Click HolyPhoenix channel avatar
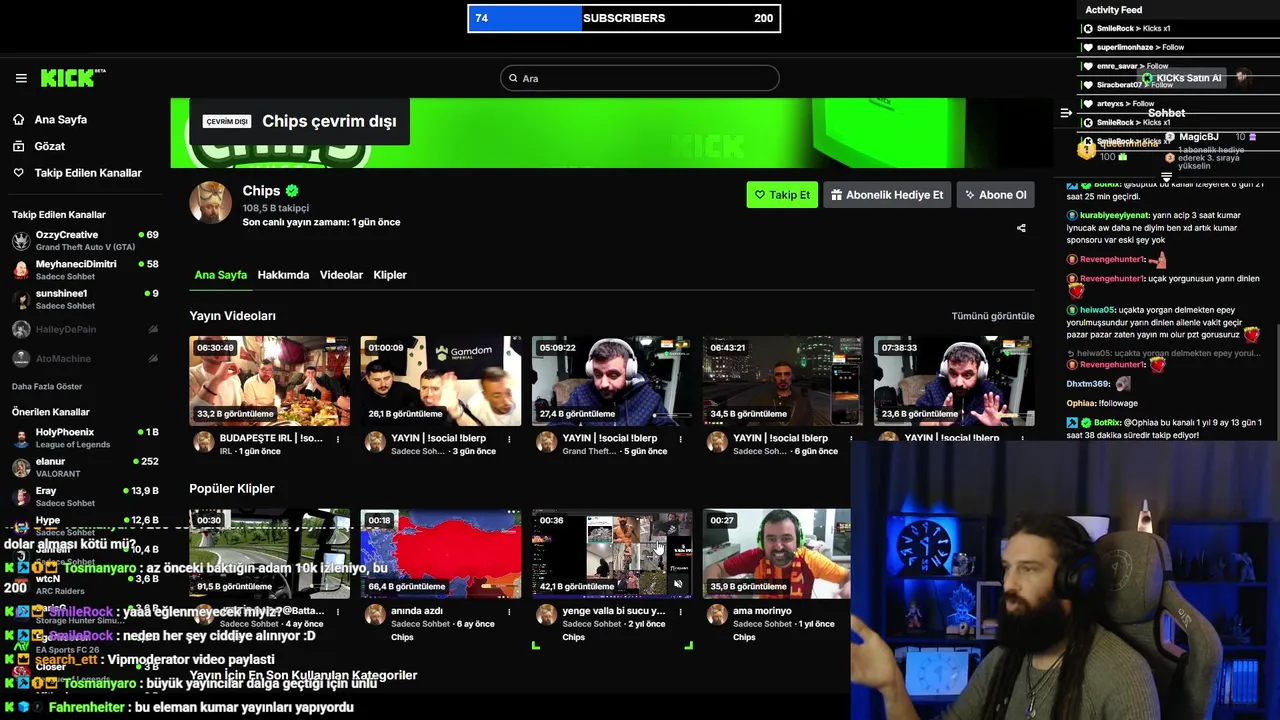The width and height of the screenshot is (1280, 720). [21, 438]
